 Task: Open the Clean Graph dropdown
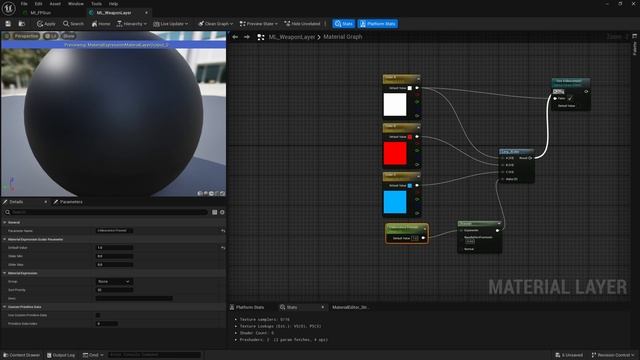tap(215, 24)
